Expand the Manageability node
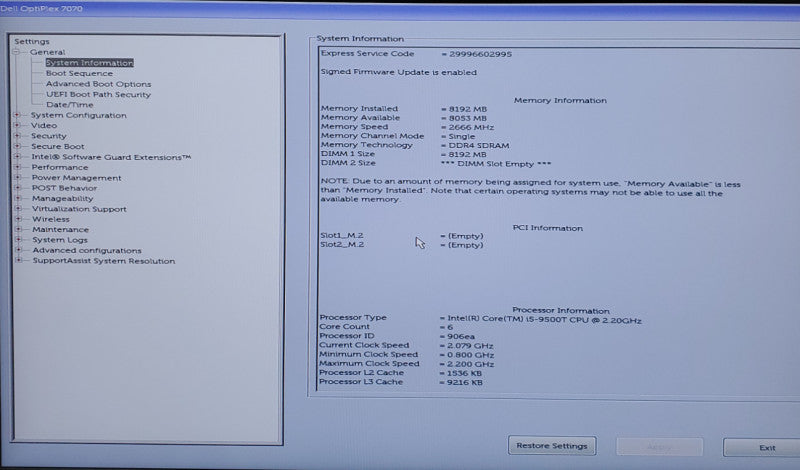This screenshot has width=800, height=470. click(x=18, y=198)
